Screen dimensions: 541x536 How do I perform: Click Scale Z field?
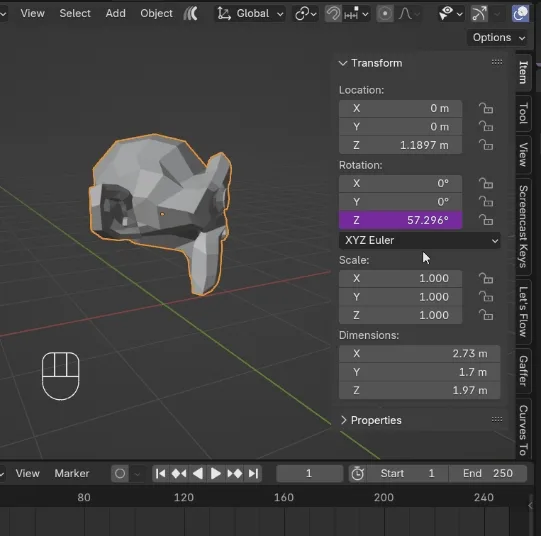tap(400, 315)
